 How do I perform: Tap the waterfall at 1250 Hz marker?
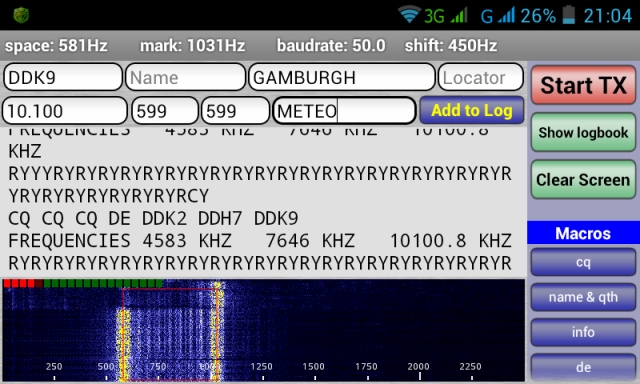click(x=261, y=366)
